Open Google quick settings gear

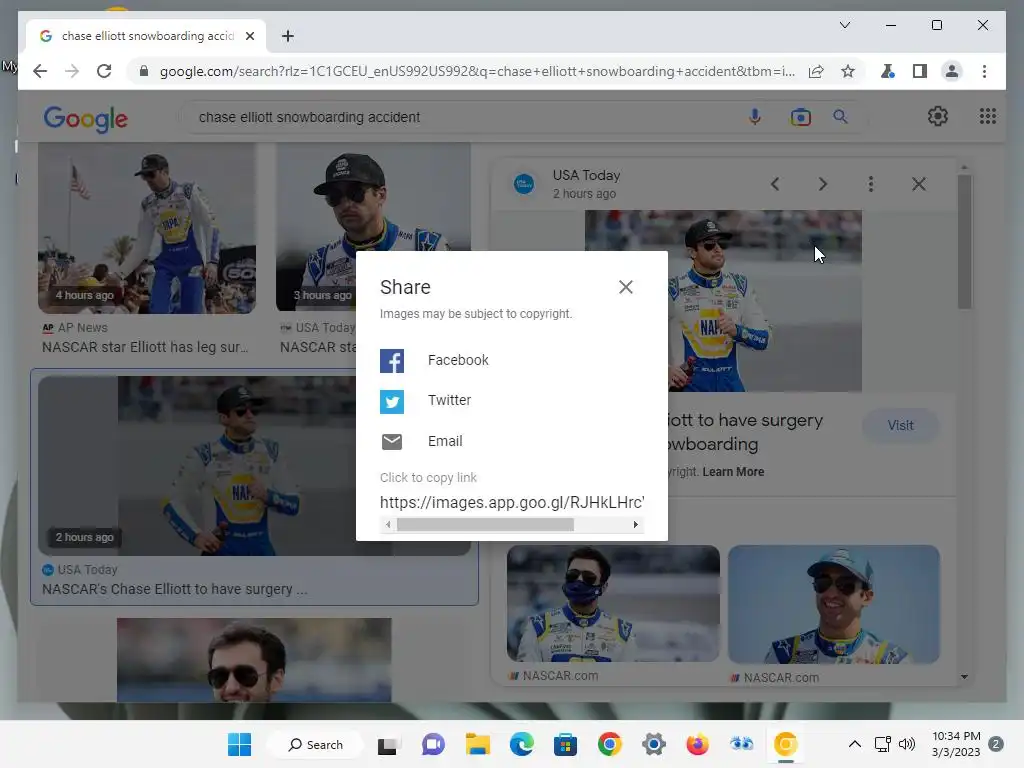(938, 116)
